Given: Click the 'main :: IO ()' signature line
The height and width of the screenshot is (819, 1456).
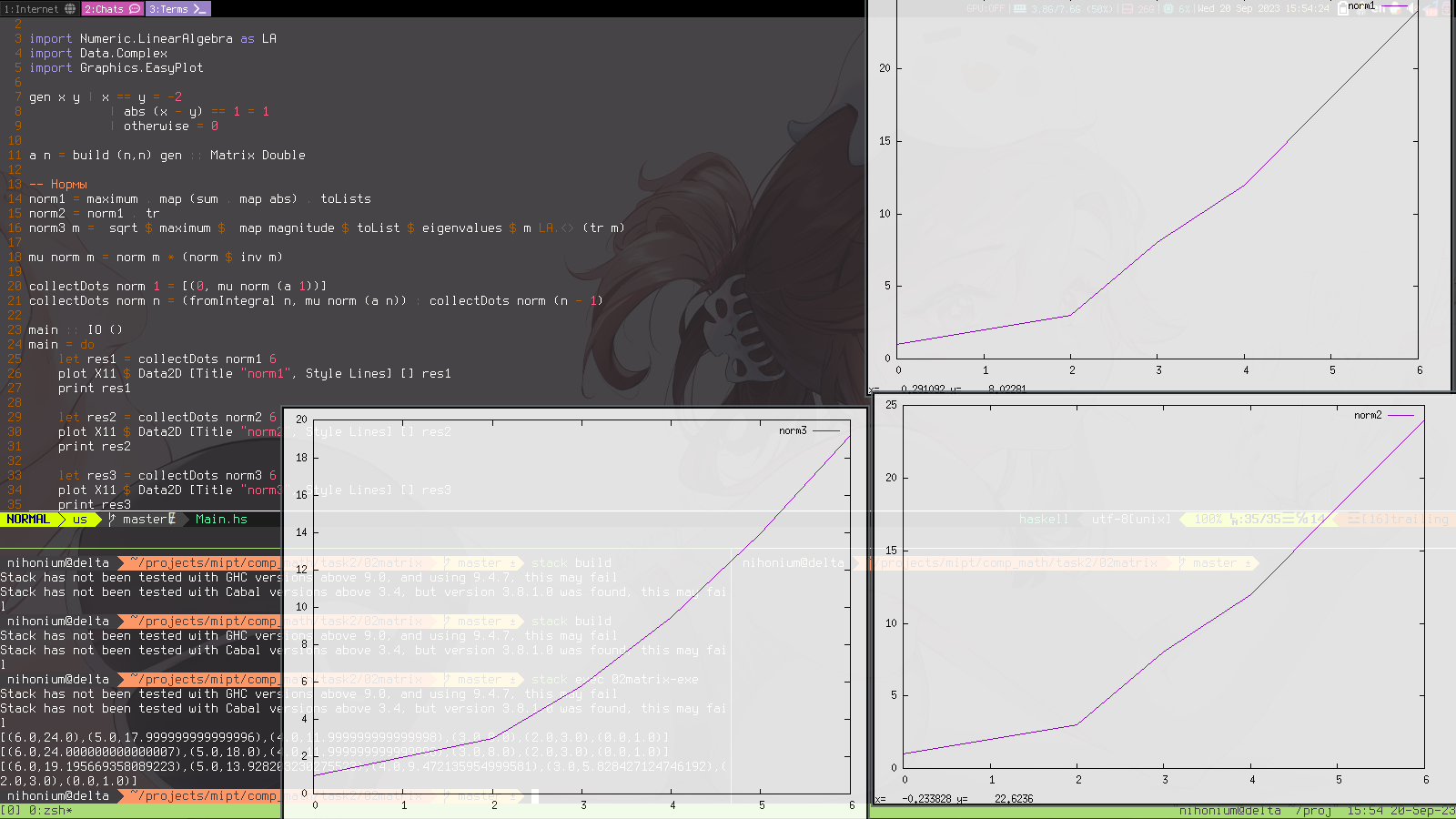Looking at the screenshot, I should [76, 330].
